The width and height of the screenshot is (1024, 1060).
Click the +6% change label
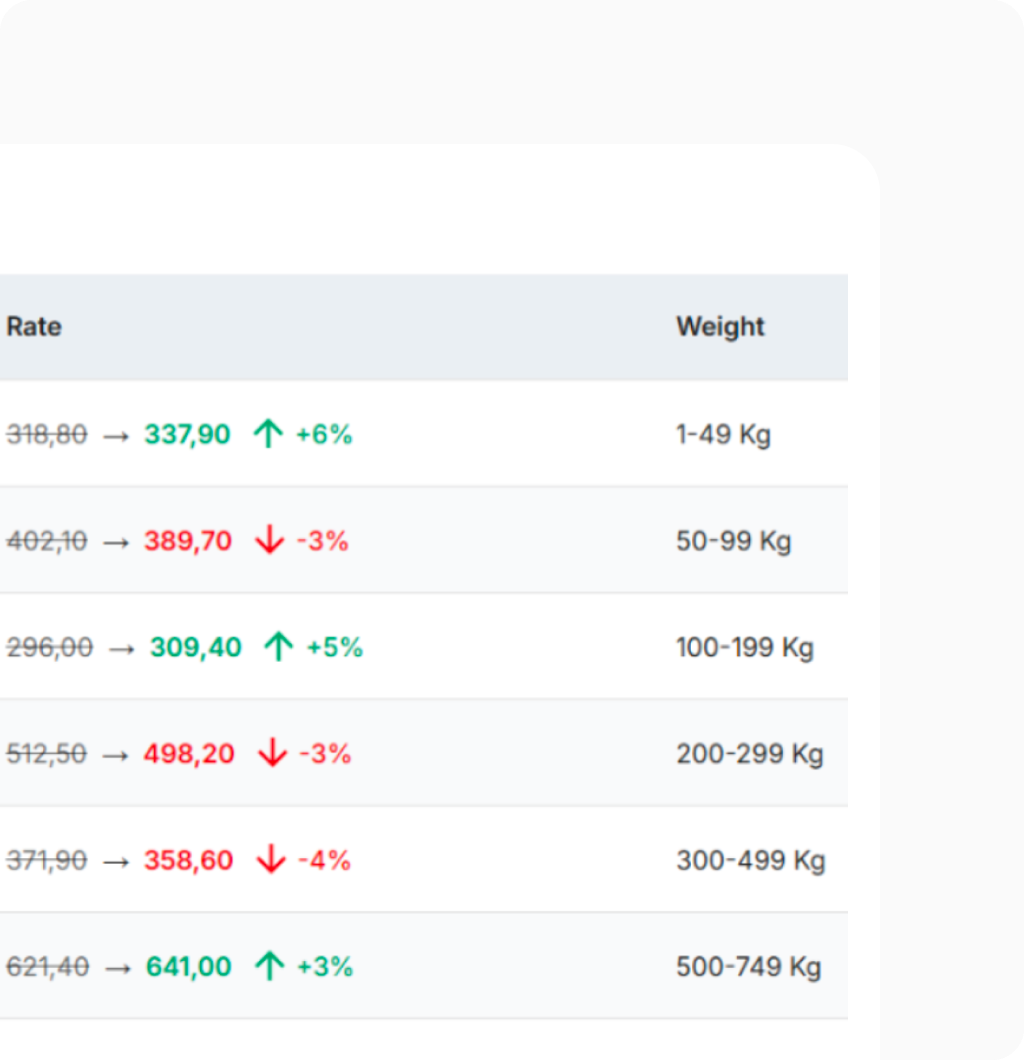click(323, 434)
